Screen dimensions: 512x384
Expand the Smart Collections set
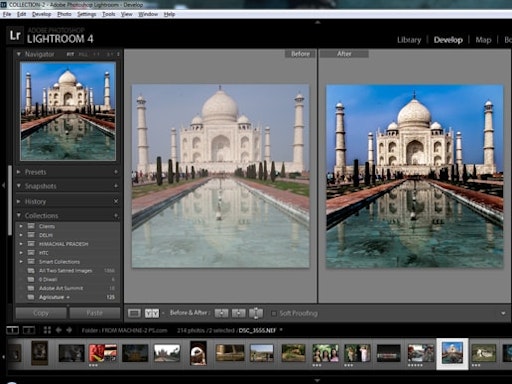pos(21,262)
